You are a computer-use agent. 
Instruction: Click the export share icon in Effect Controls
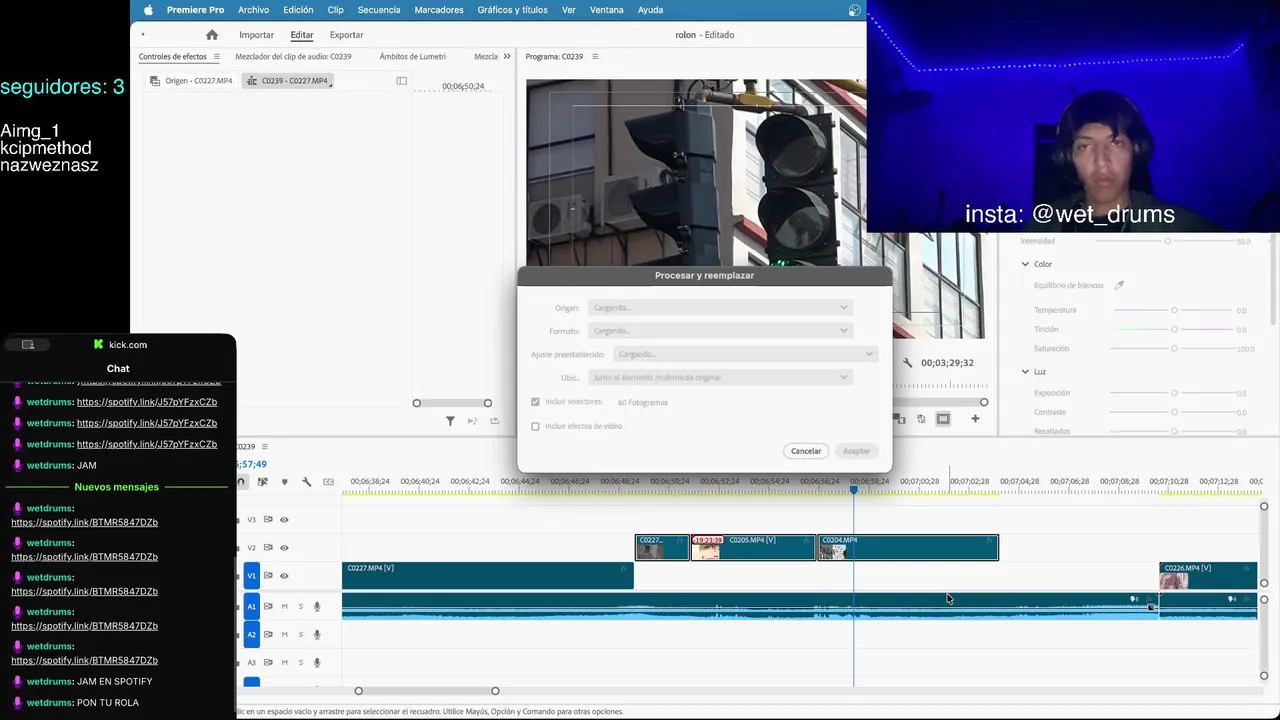(494, 421)
